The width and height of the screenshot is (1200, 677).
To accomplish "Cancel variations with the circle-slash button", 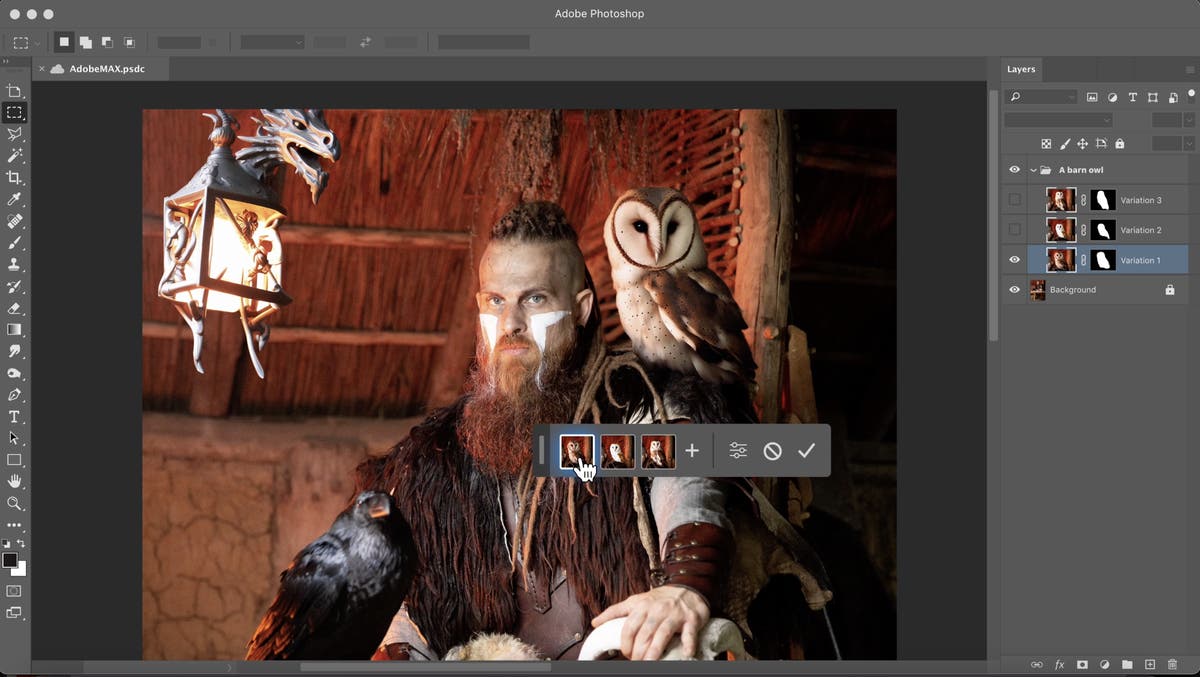I will 772,450.
